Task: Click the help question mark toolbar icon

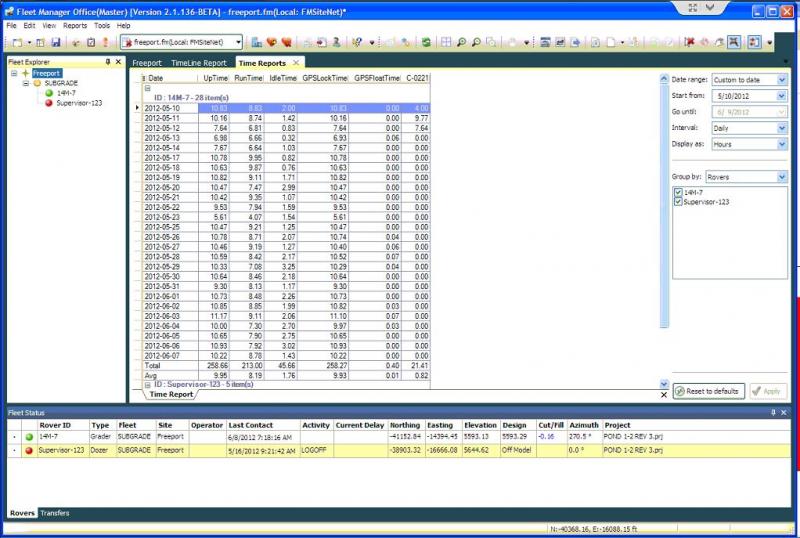Action: point(355,43)
